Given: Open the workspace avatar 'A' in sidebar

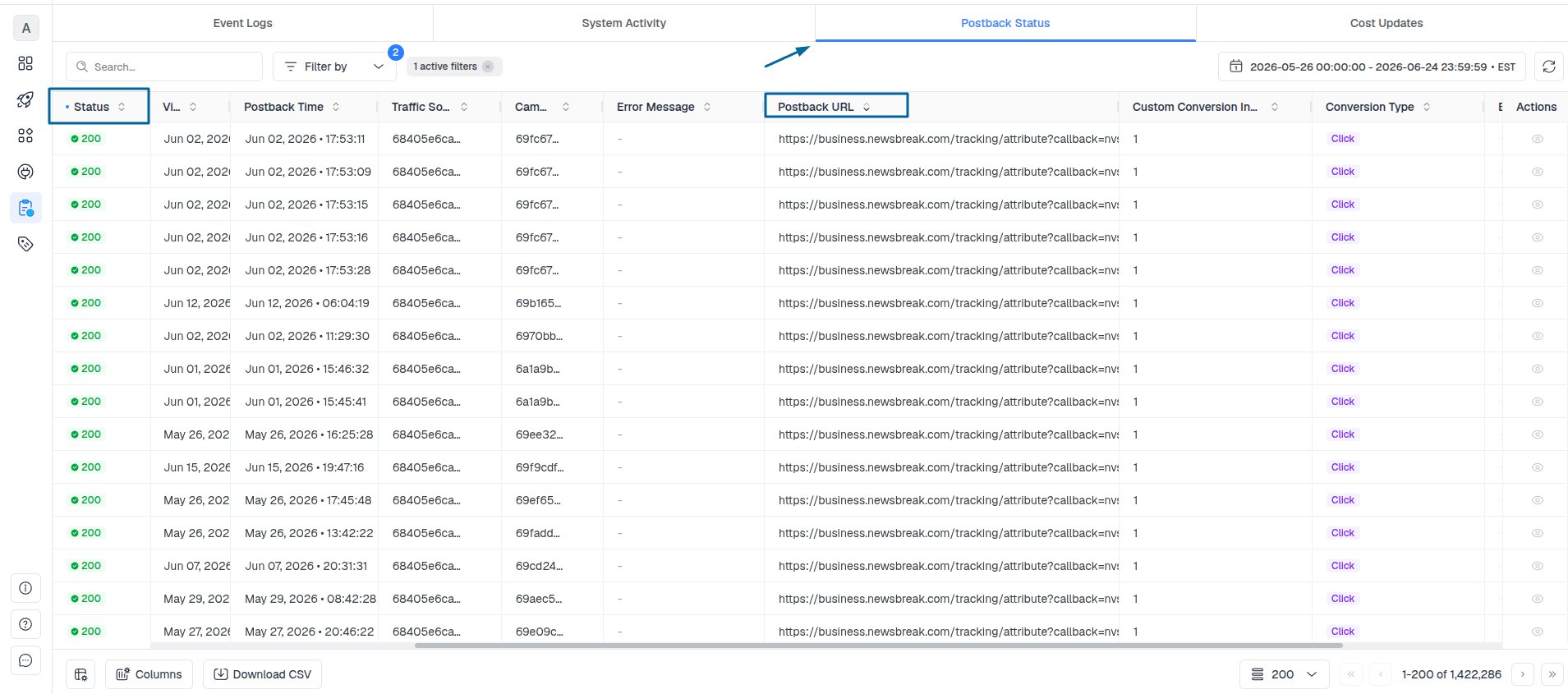Looking at the screenshot, I should tap(26, 28).
